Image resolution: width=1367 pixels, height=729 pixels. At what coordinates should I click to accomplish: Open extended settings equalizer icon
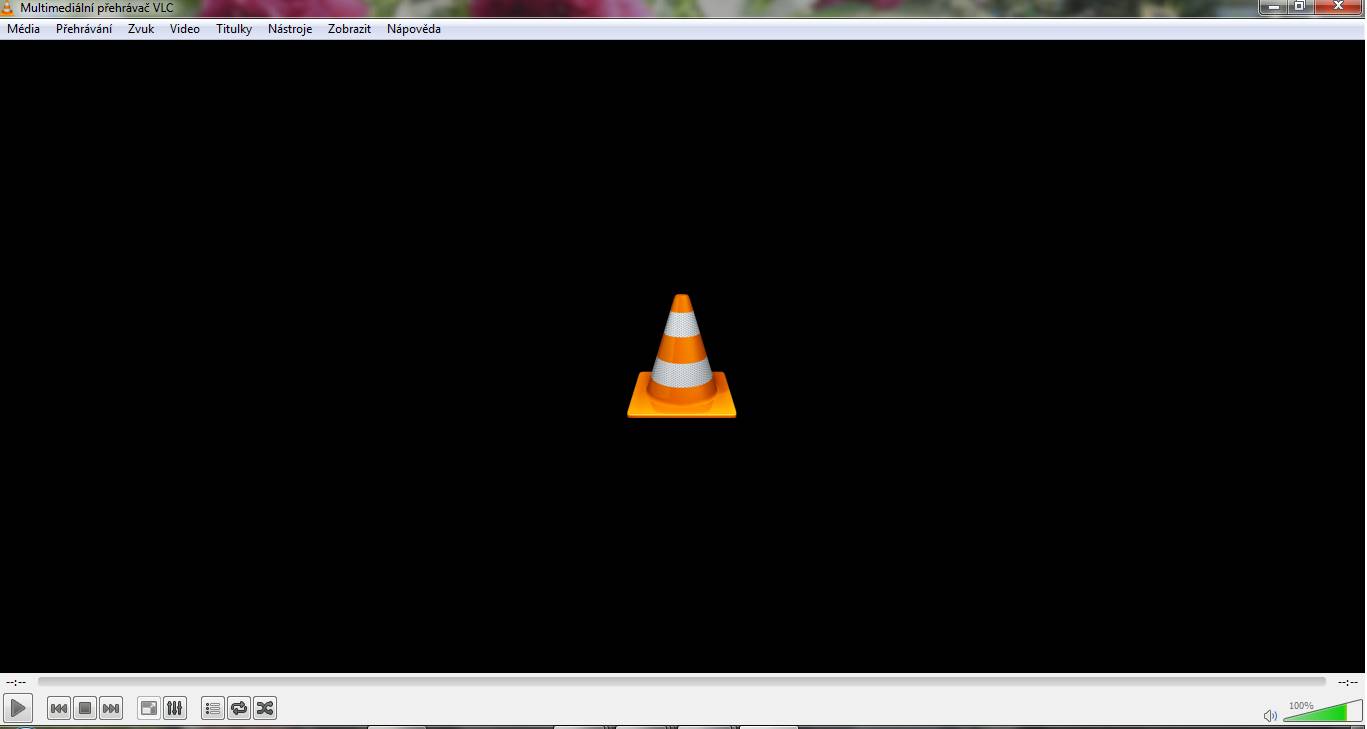[175, 708]
